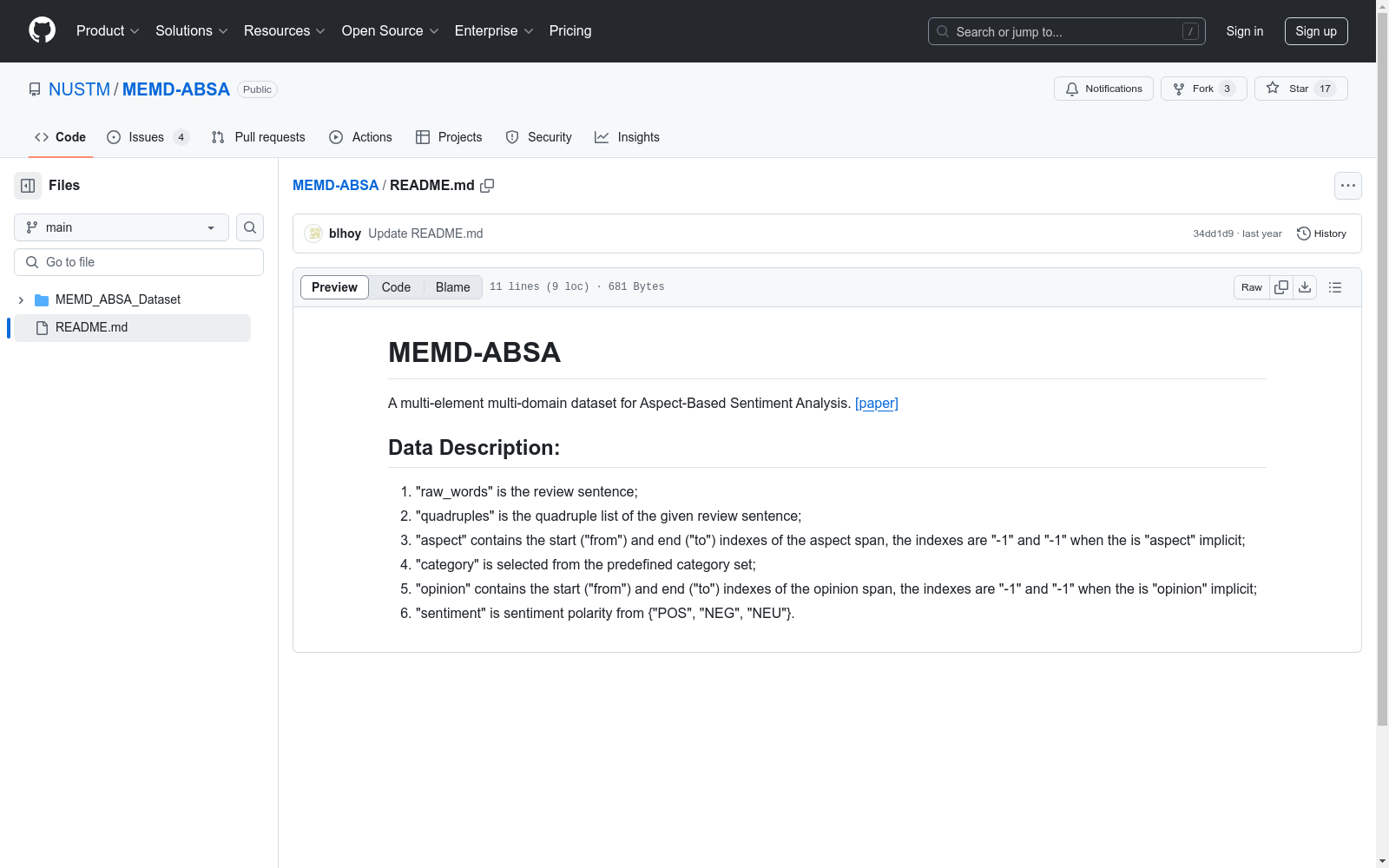Collapse the file tree side panel

point(27,185)
